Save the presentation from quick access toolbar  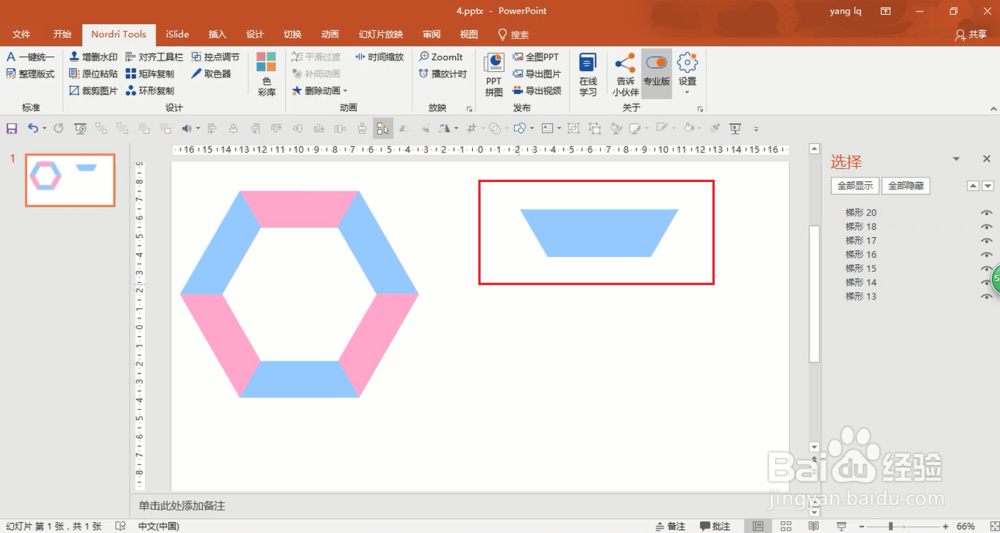pos(11,128)
